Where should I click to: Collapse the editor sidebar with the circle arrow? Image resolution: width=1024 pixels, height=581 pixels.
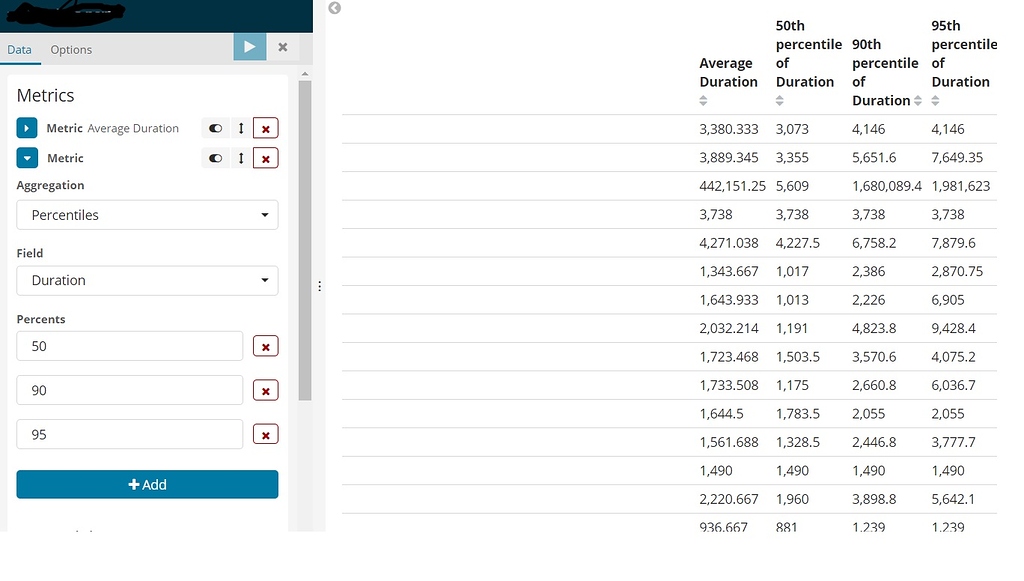tap(333, 8)
